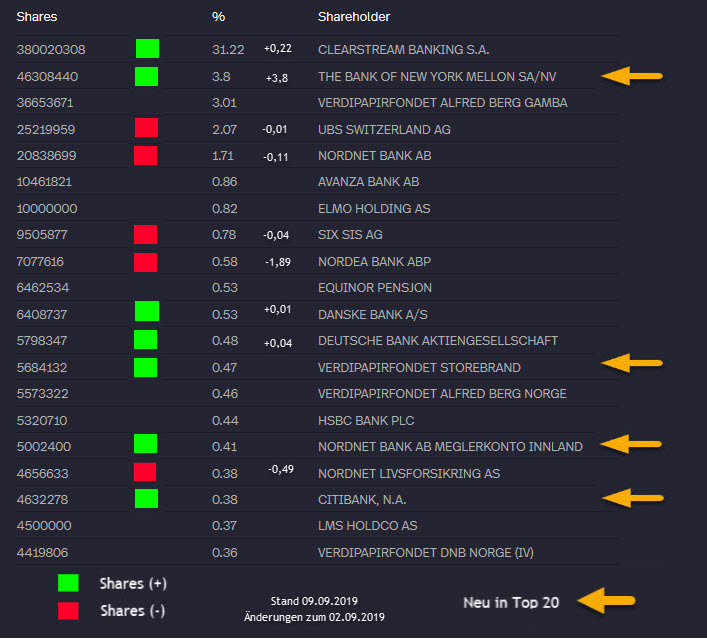Viewport: 707px width, 639px height.
Task: Select AVANZA BANK AB name
Action: tap(369, 182)
